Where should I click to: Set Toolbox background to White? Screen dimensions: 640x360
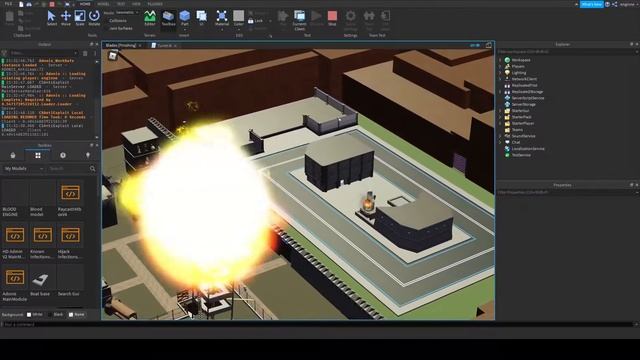tap(34, 315)
